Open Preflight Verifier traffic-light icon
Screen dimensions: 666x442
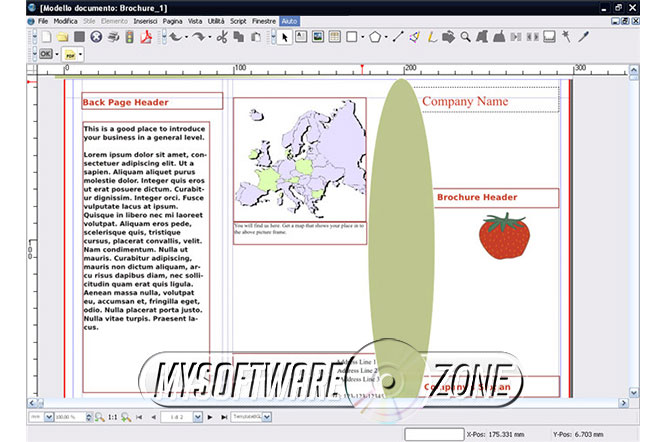pyautogui.click(x=128, y=37)
